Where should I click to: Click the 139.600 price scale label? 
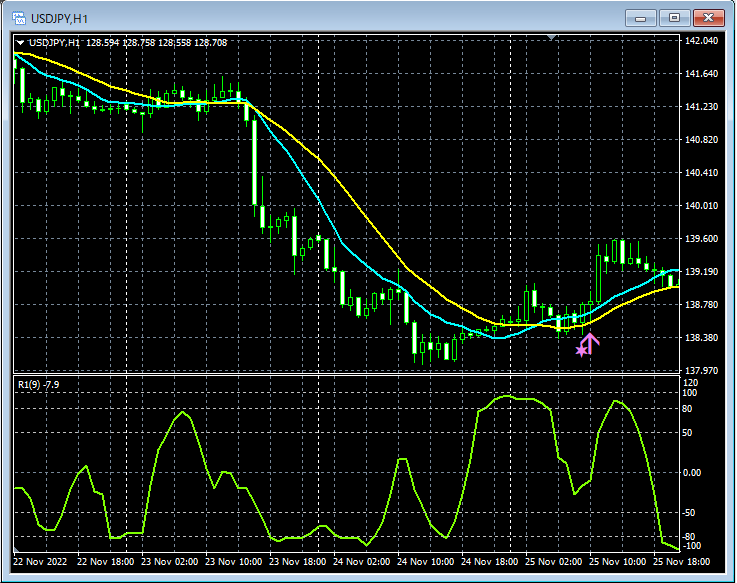pos(701,239)
